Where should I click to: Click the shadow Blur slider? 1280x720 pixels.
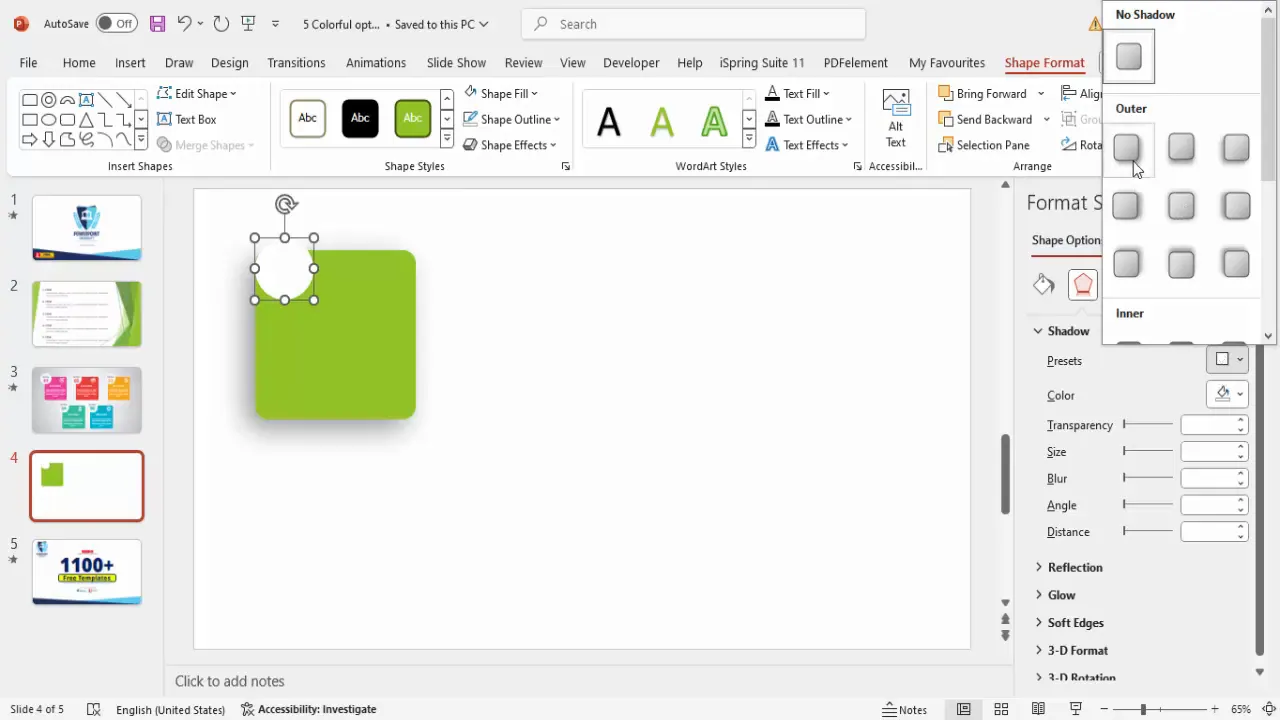(x=1148, y=478)
